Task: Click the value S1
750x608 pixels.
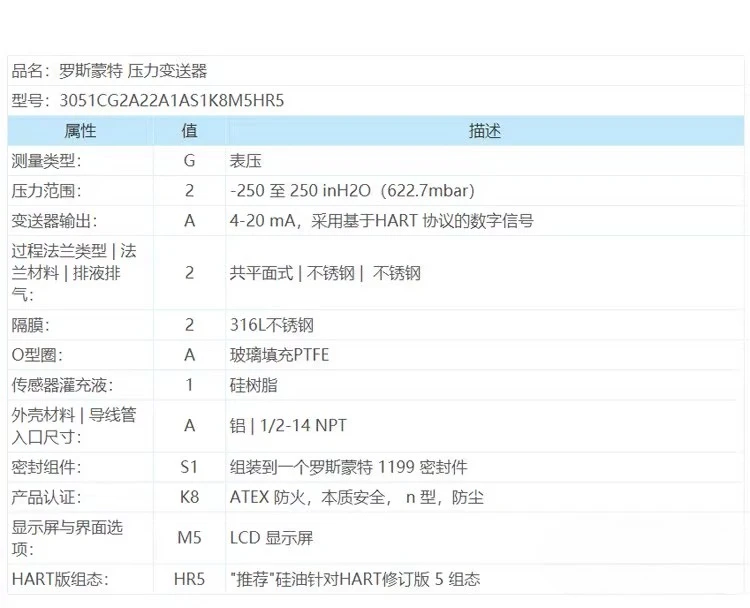Action: pyautogui.click(x=189, y=467)
